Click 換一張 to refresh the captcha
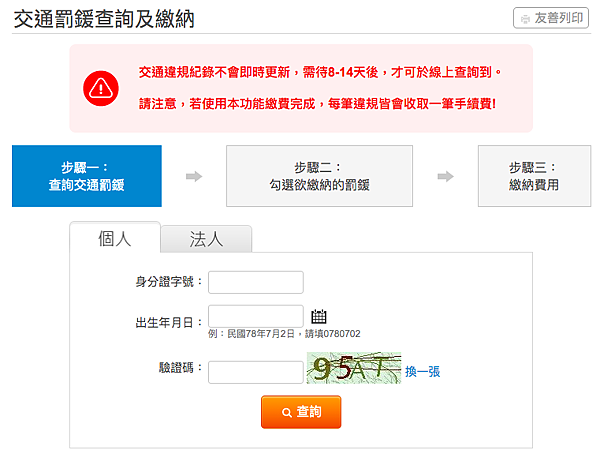The height and width of the screenshot is (465, 600). tap(422, 372)
